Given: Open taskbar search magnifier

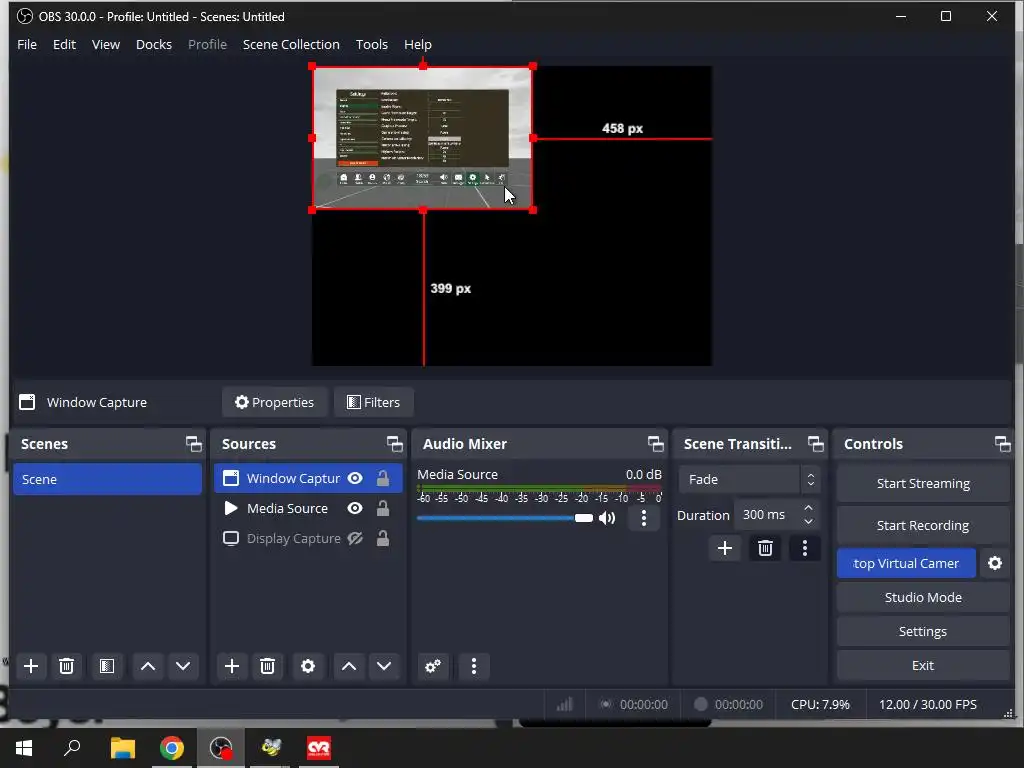Looking at the screenshot, I should click(72, 748).
